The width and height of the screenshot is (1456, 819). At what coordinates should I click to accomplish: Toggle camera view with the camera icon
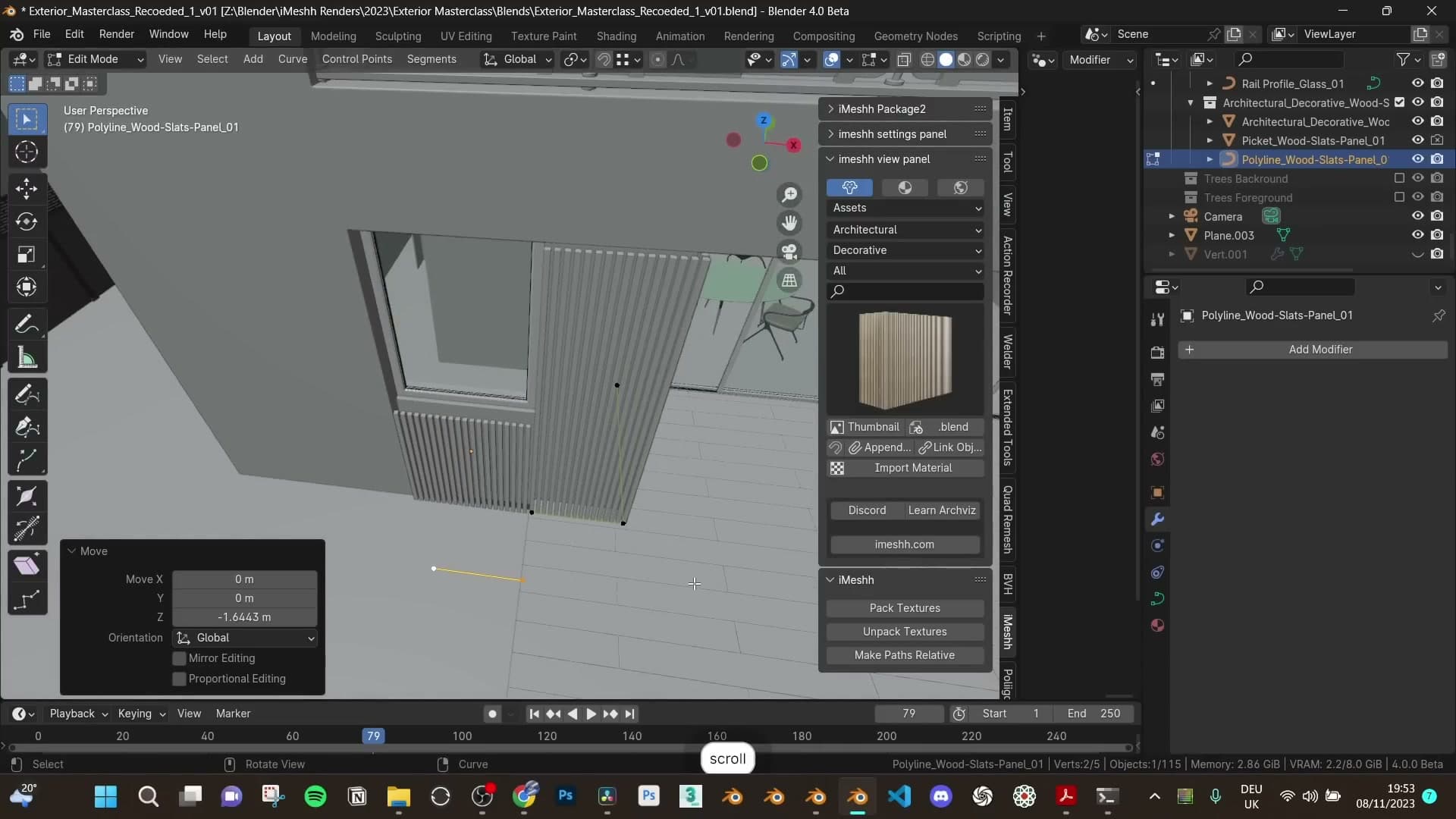789,252
